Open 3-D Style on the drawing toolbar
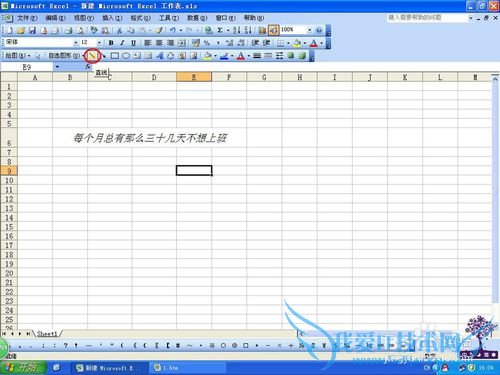This screenshot has width=500, height=375. tap(302, 56)
